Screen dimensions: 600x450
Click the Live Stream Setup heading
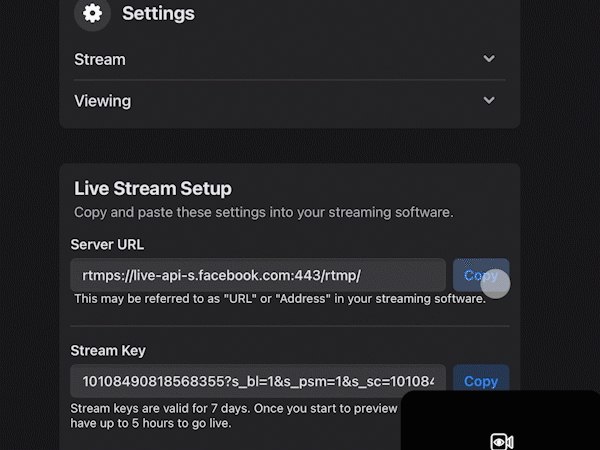tap(153, 188)
